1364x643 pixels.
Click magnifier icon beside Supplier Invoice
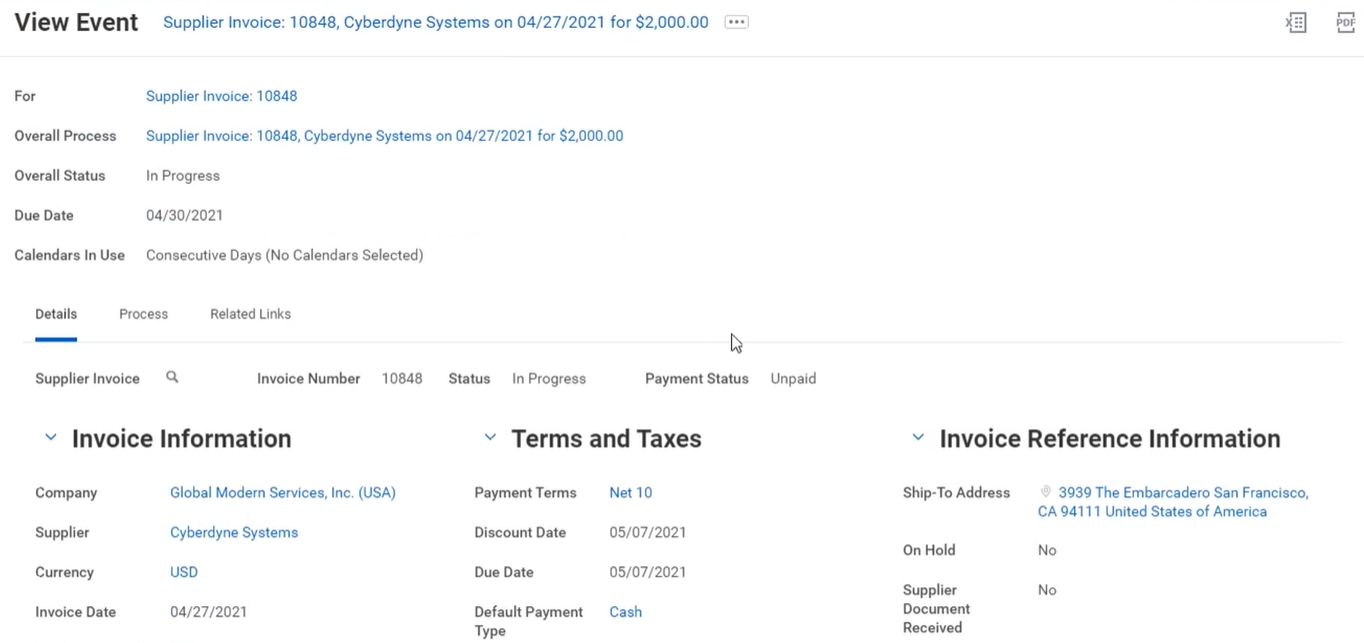pos(172,378)
